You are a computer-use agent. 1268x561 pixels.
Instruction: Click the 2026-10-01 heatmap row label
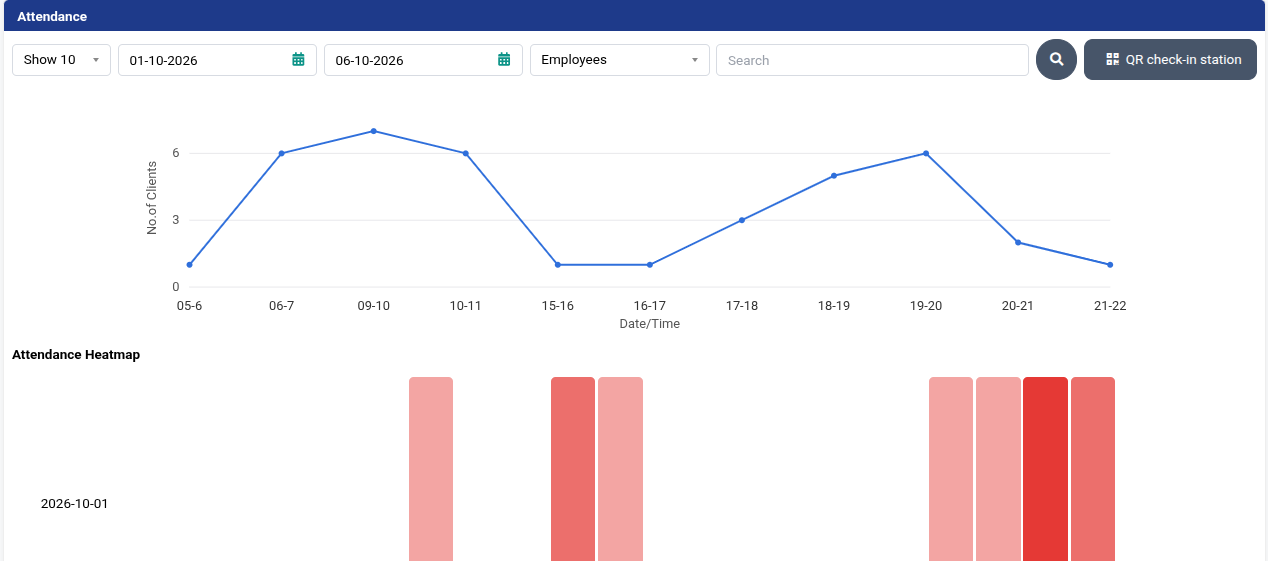tap(75, 504)
